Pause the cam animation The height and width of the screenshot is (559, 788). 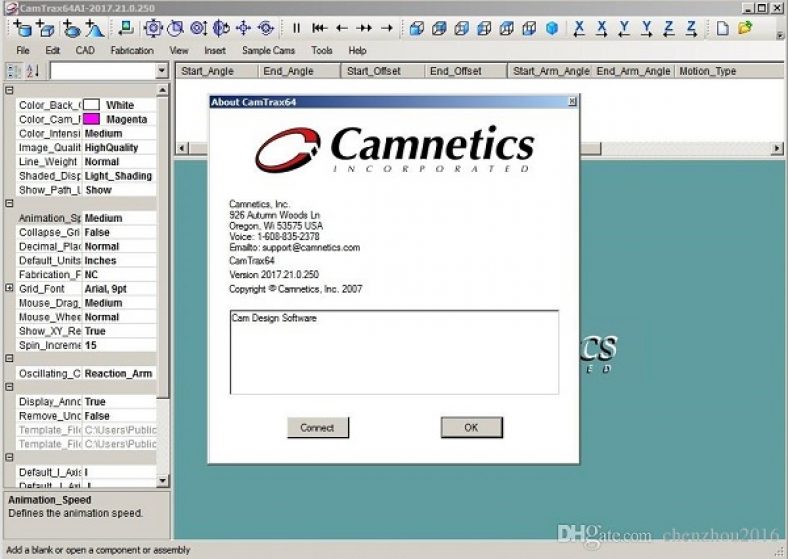click(x=297, y=28)
